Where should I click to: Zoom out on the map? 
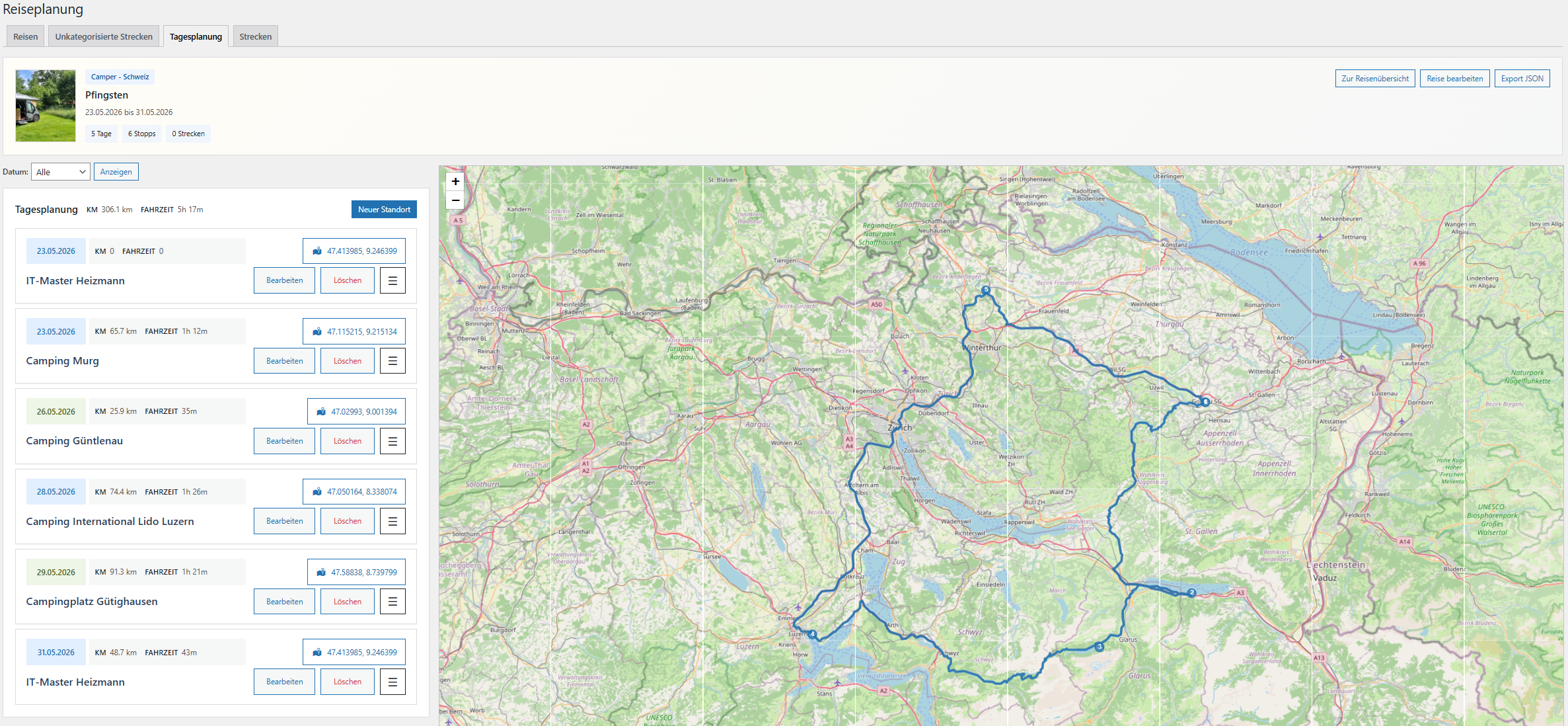tap(455, 200)
